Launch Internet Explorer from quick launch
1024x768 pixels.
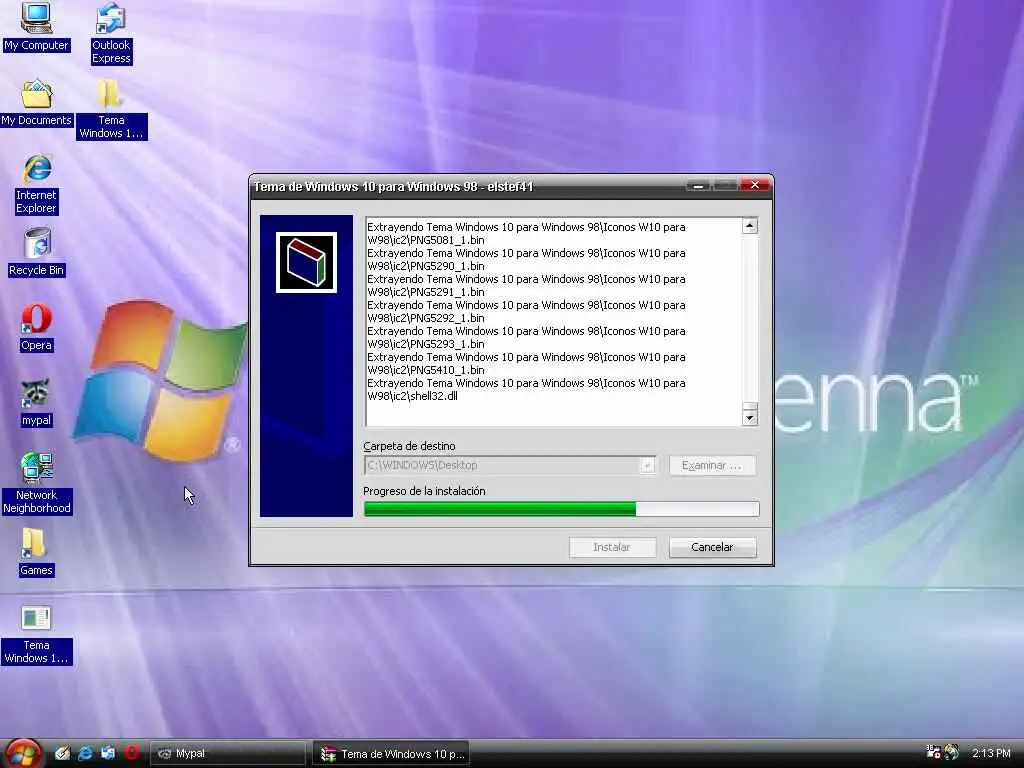point(85,753)
